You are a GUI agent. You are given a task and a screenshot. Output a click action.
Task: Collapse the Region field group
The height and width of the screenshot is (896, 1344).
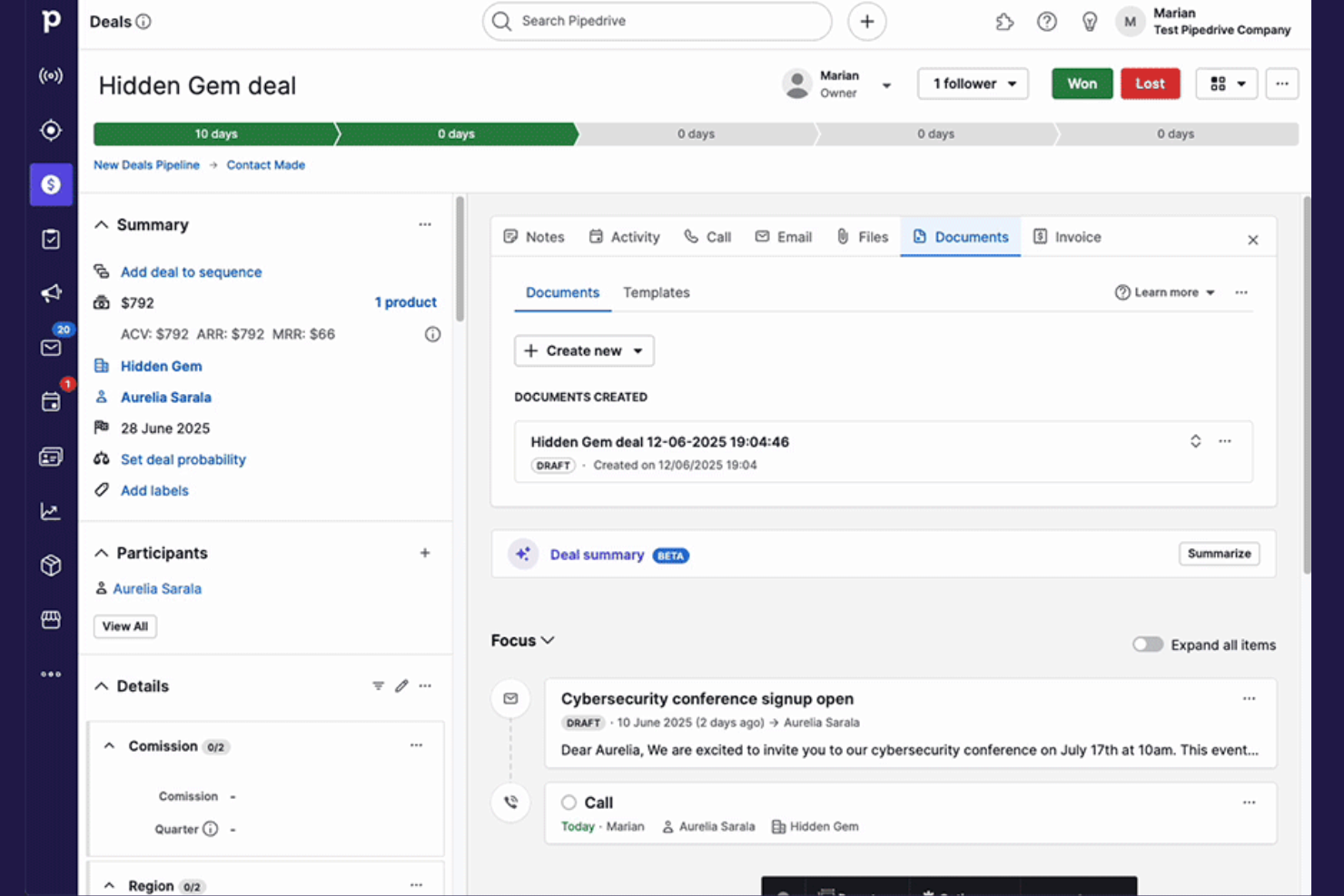[x=109, y=886]
